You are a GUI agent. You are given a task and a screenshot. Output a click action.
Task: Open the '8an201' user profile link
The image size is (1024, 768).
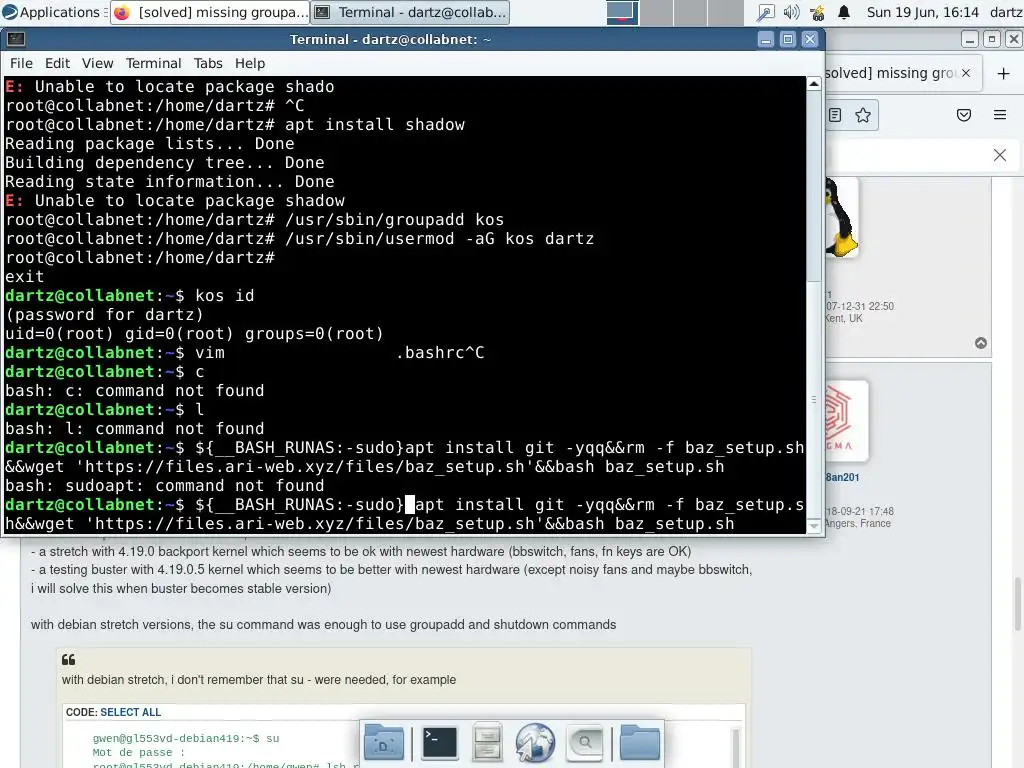(x=842, y=477)
